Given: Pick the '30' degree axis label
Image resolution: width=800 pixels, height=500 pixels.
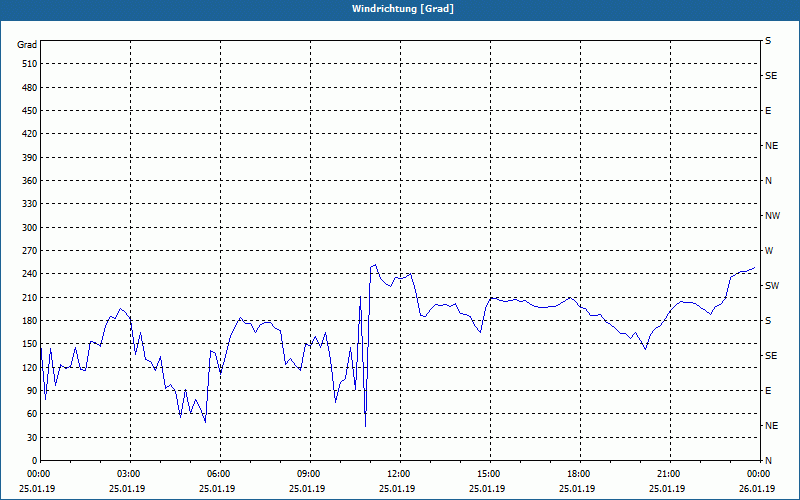Looking at the screenshot, I should pos(32,438).
